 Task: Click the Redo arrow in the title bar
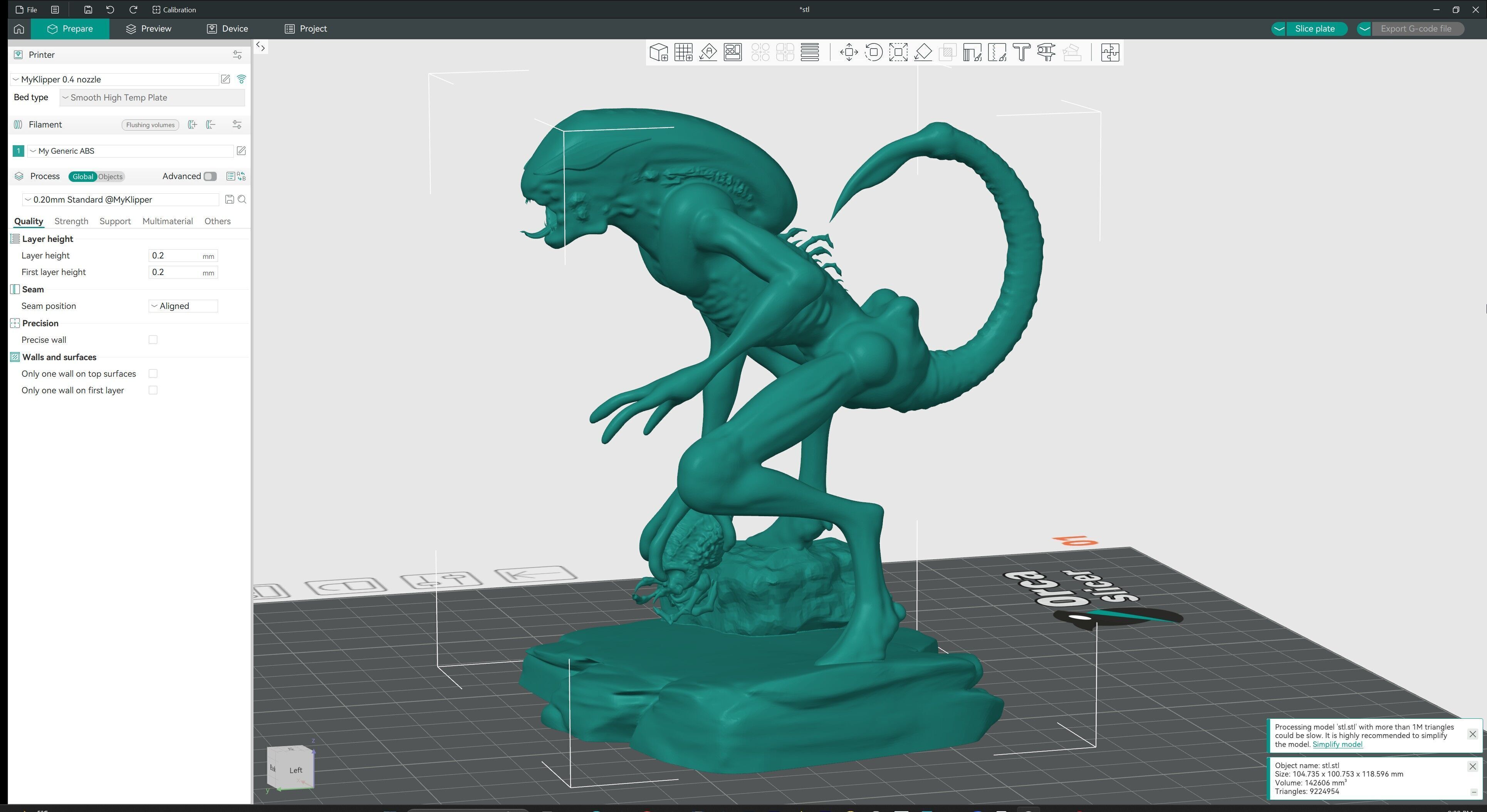tap(133, 10)
